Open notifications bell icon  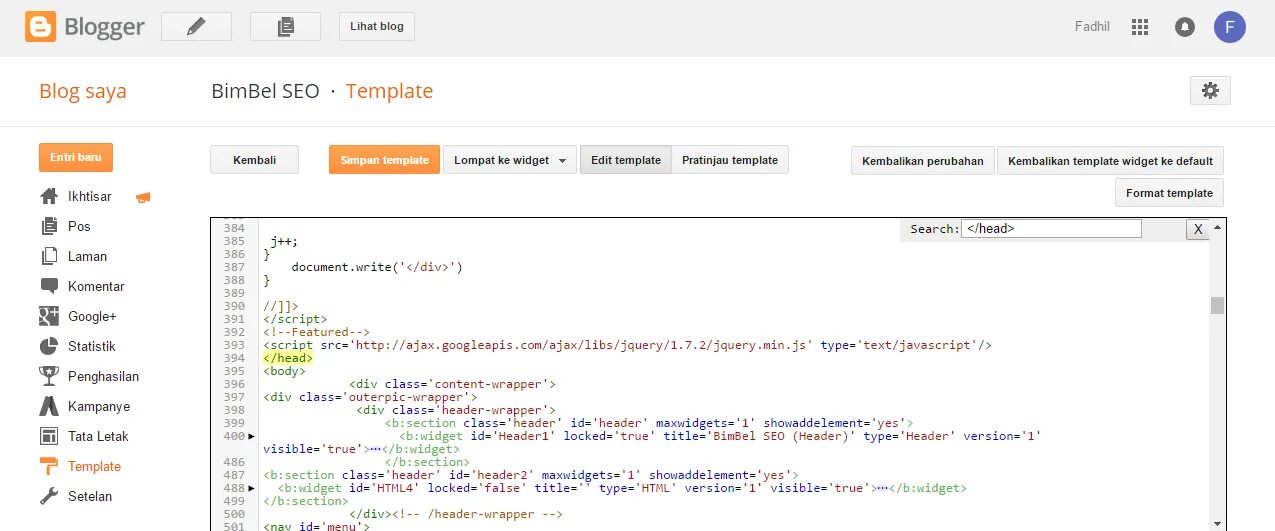(1185, 27)
